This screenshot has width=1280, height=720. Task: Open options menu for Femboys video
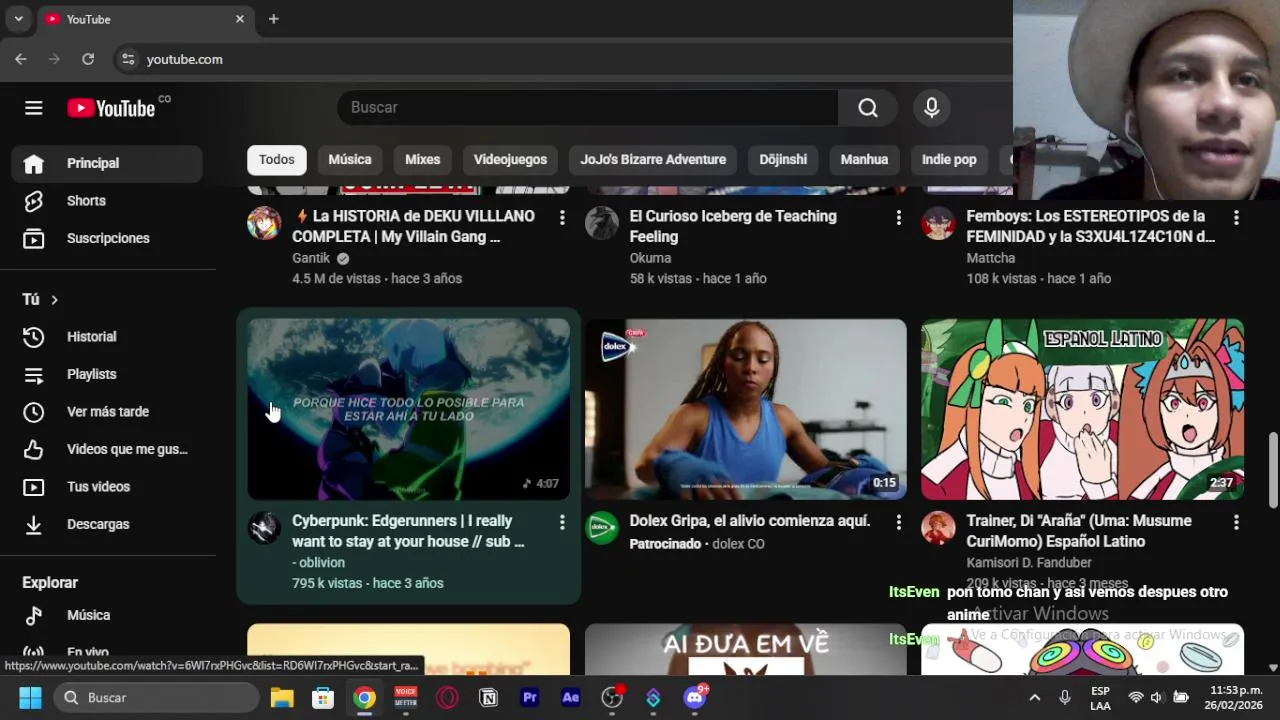(1236, 217)
